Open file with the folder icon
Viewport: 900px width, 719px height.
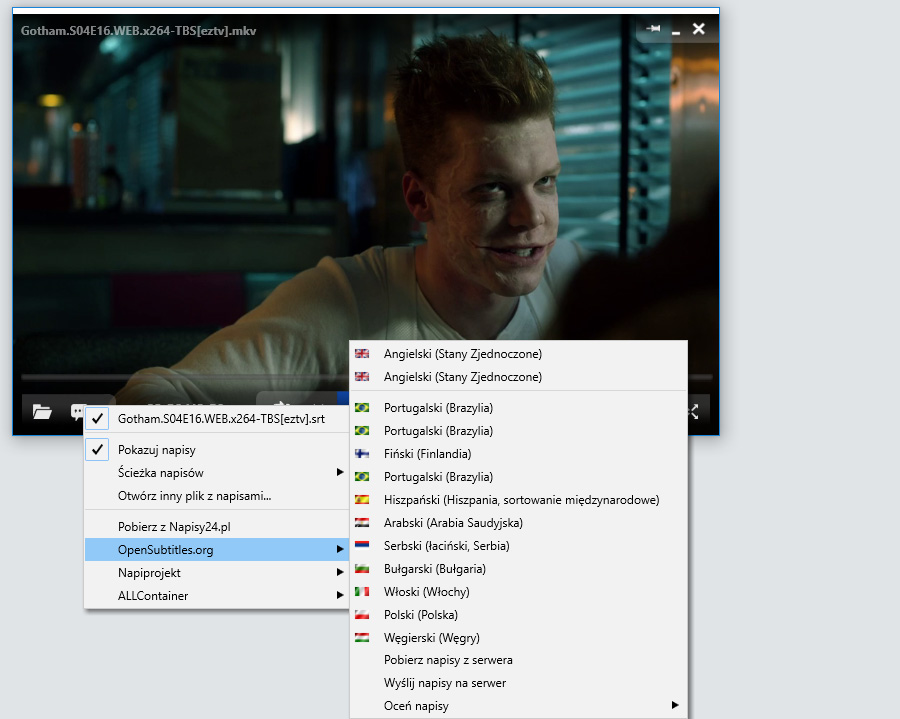42,411
